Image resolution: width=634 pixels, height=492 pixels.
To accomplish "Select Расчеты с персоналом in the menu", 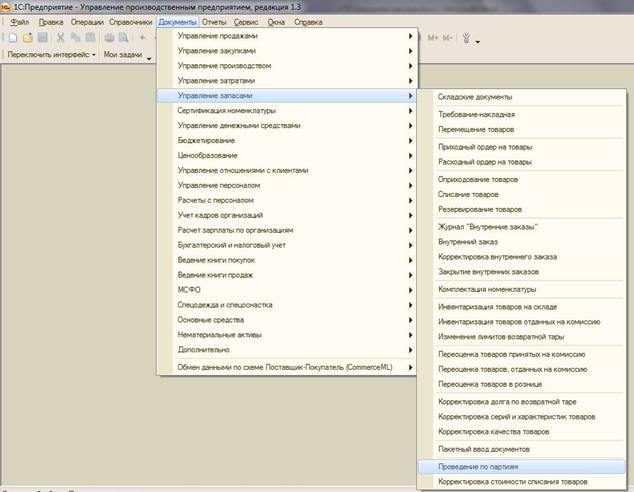I will (287, 201).
